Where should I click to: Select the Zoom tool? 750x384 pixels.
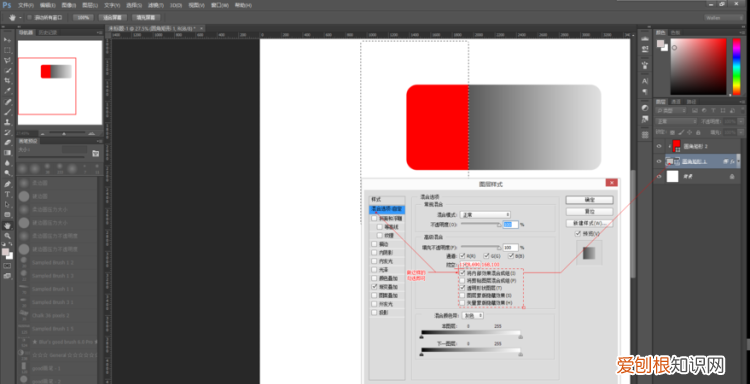point(7,236)
